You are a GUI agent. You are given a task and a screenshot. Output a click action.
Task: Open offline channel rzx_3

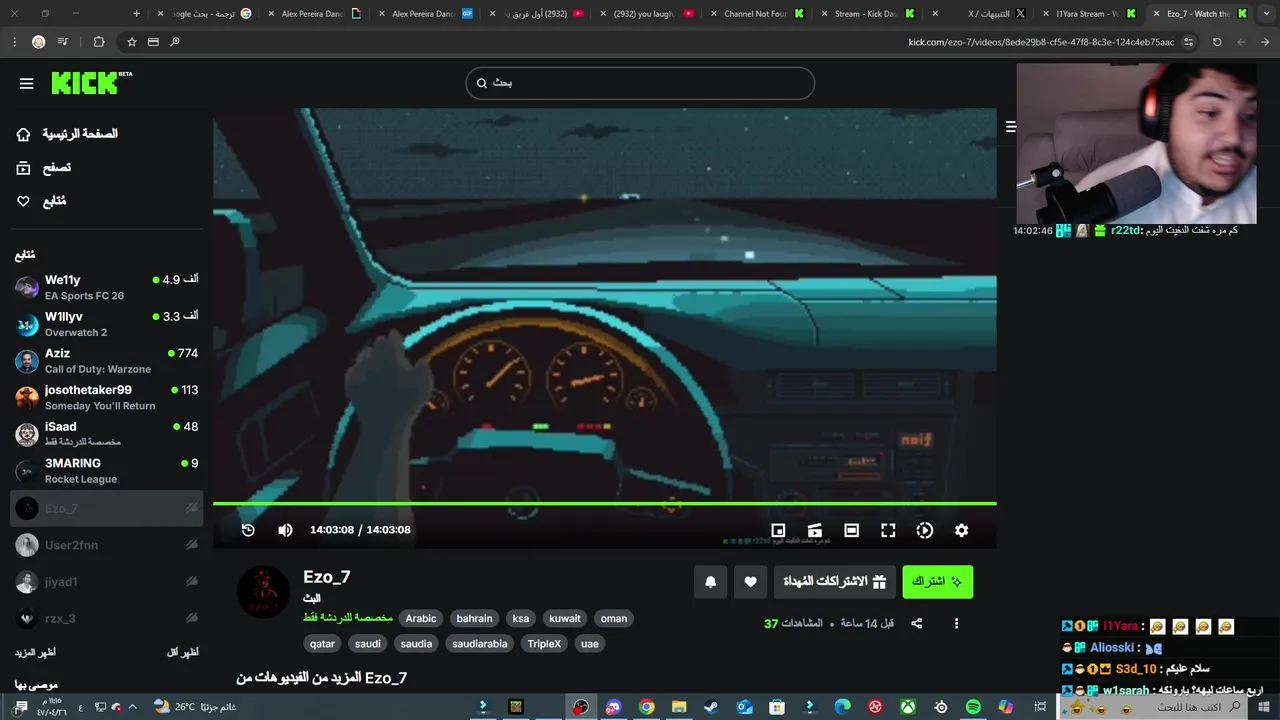(x=106, y=618)
